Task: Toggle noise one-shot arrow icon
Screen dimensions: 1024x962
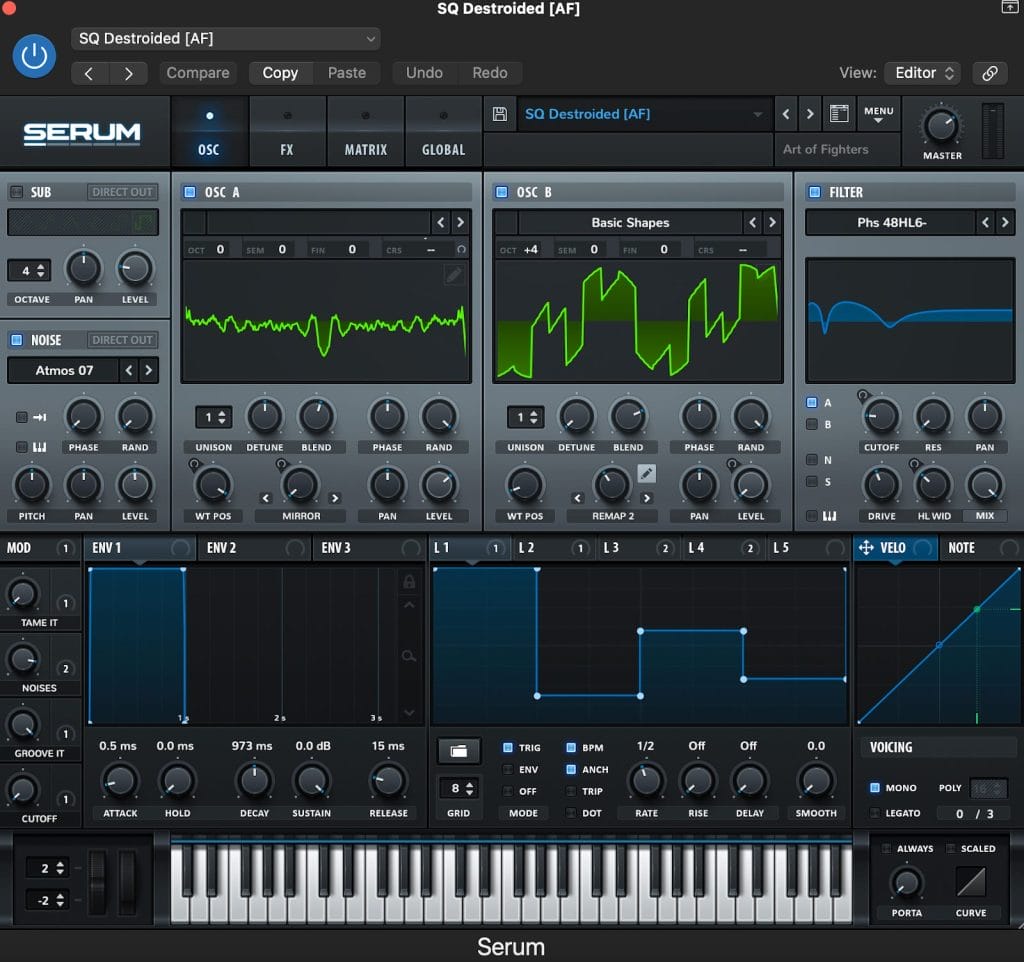Action: pos(39,417)
